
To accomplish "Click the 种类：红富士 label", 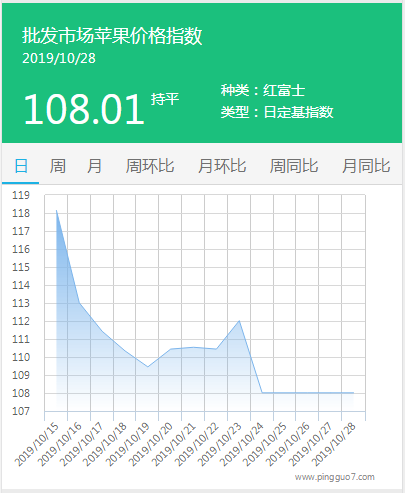I will point(263,90).
